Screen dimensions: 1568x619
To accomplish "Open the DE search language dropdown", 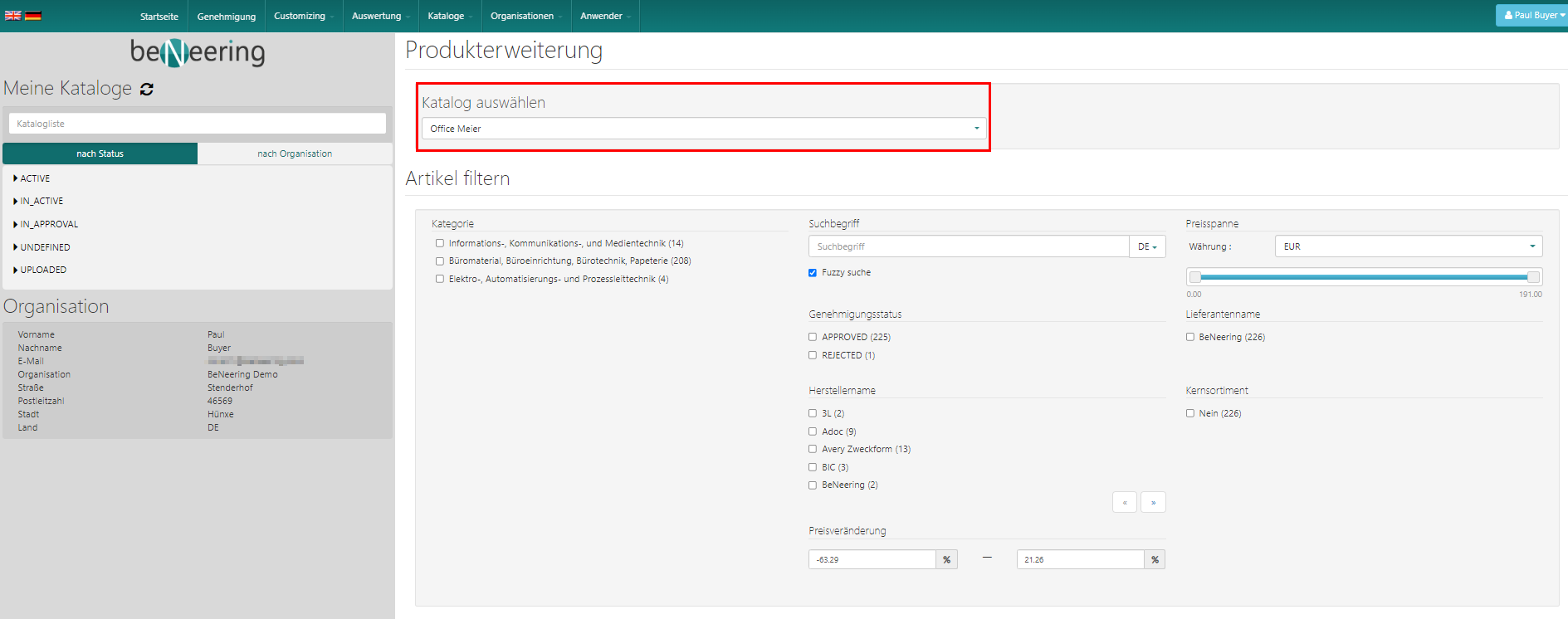I will click(x=1147, y=246).
